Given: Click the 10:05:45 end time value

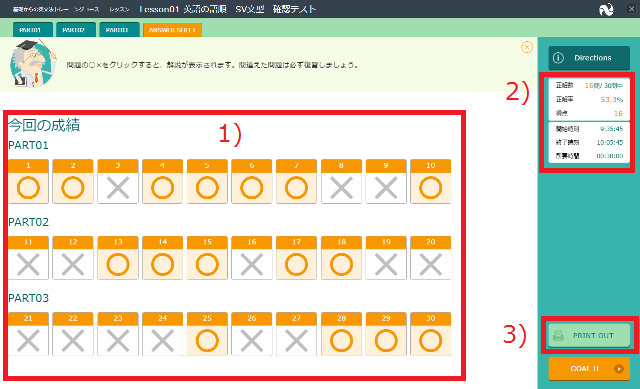Looking at the screenshot, I should [x=610, y=142].
